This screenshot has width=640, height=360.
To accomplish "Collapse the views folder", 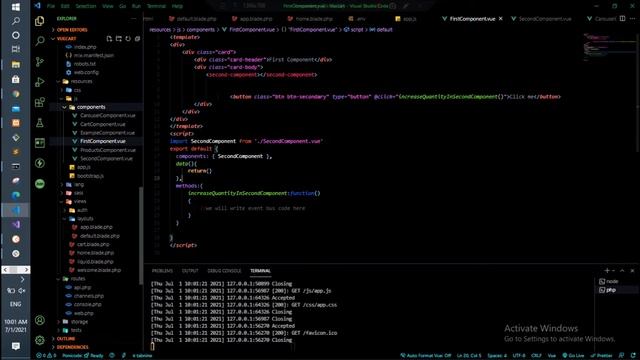I will (x=80, y=201).
